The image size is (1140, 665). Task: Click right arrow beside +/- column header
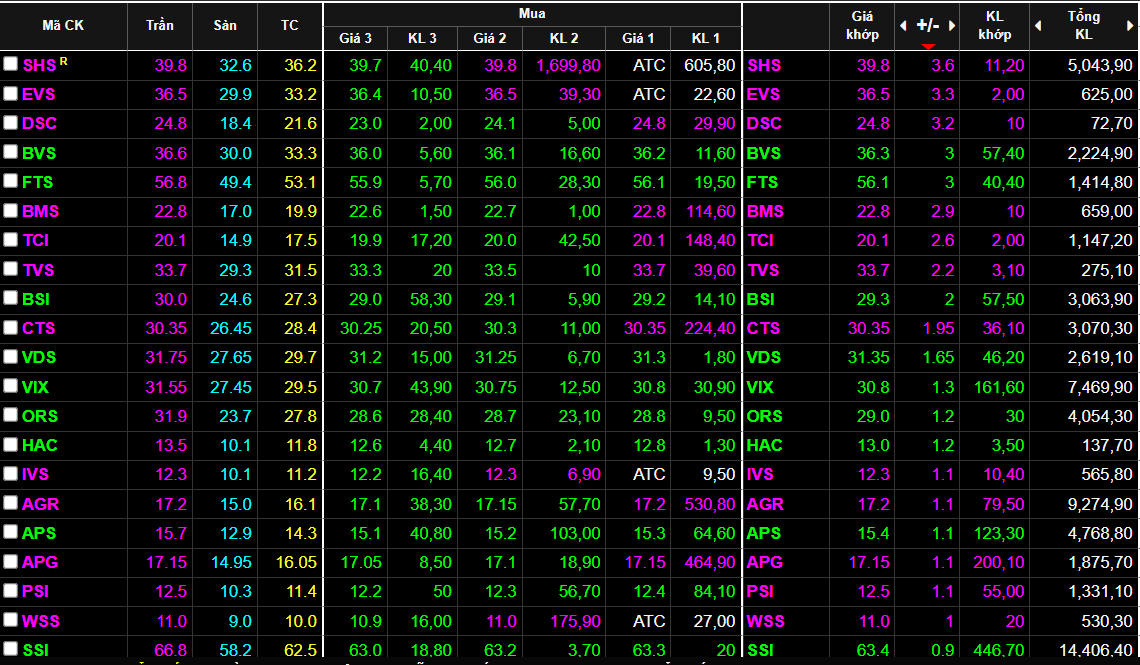952,25
